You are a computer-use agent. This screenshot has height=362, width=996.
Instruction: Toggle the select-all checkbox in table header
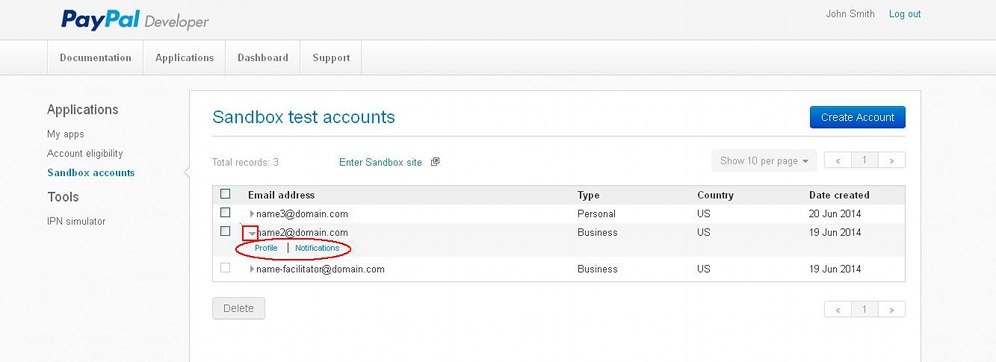point(225,194)
